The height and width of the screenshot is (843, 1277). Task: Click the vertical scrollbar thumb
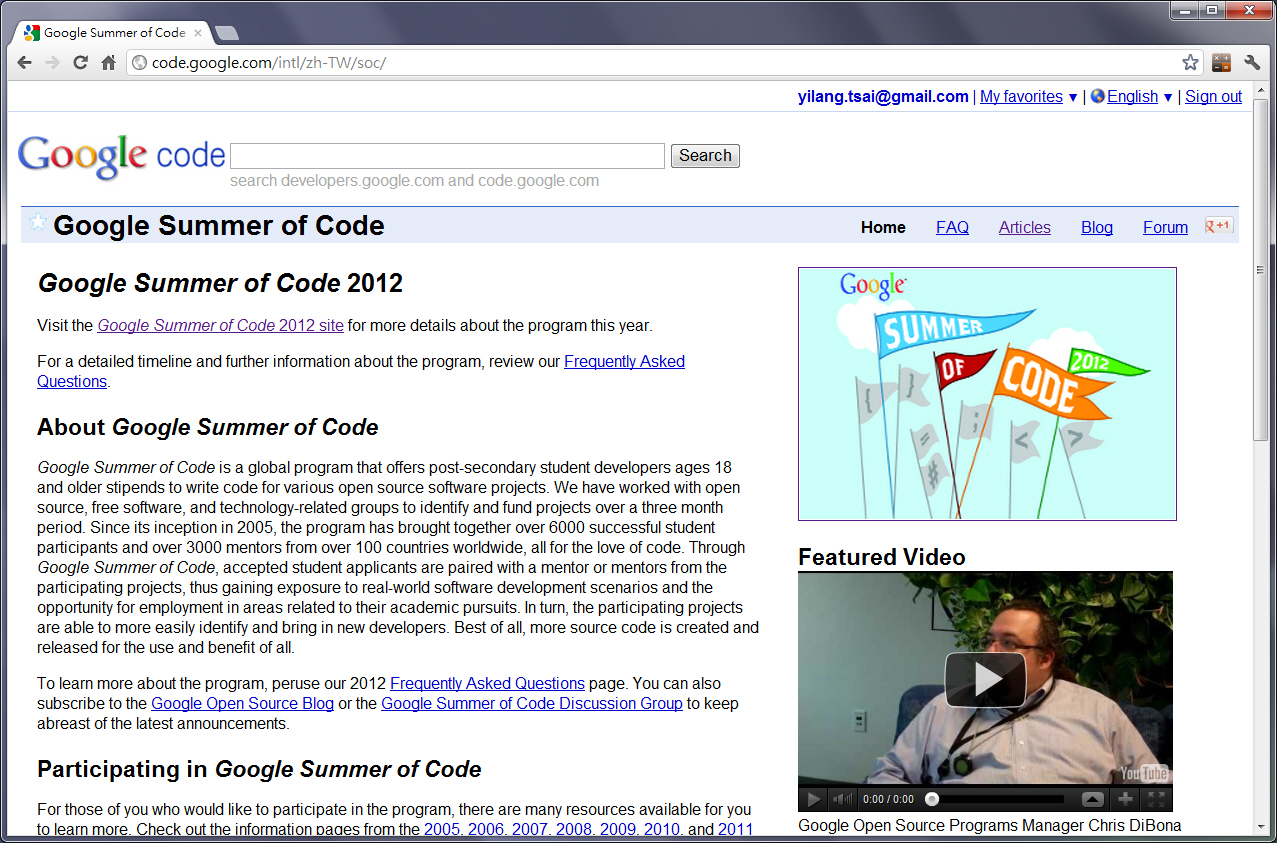(x=1261, y=270)
